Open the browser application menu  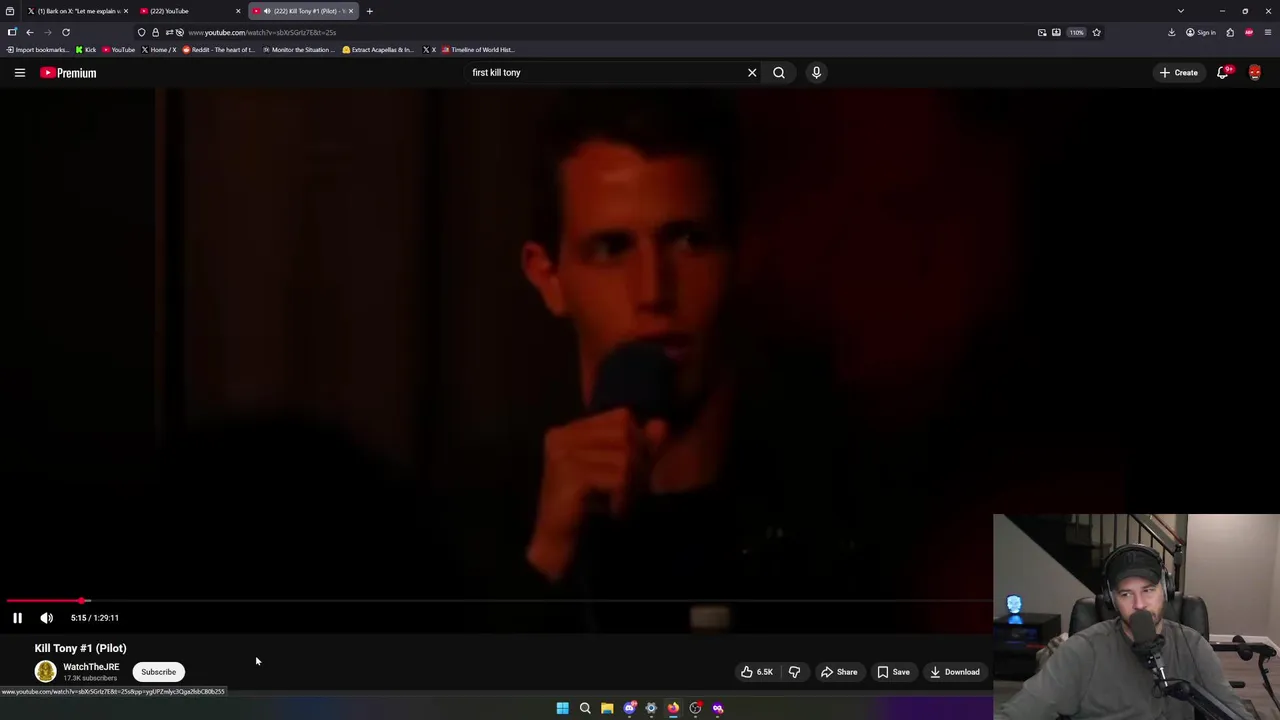(1268, 32)
